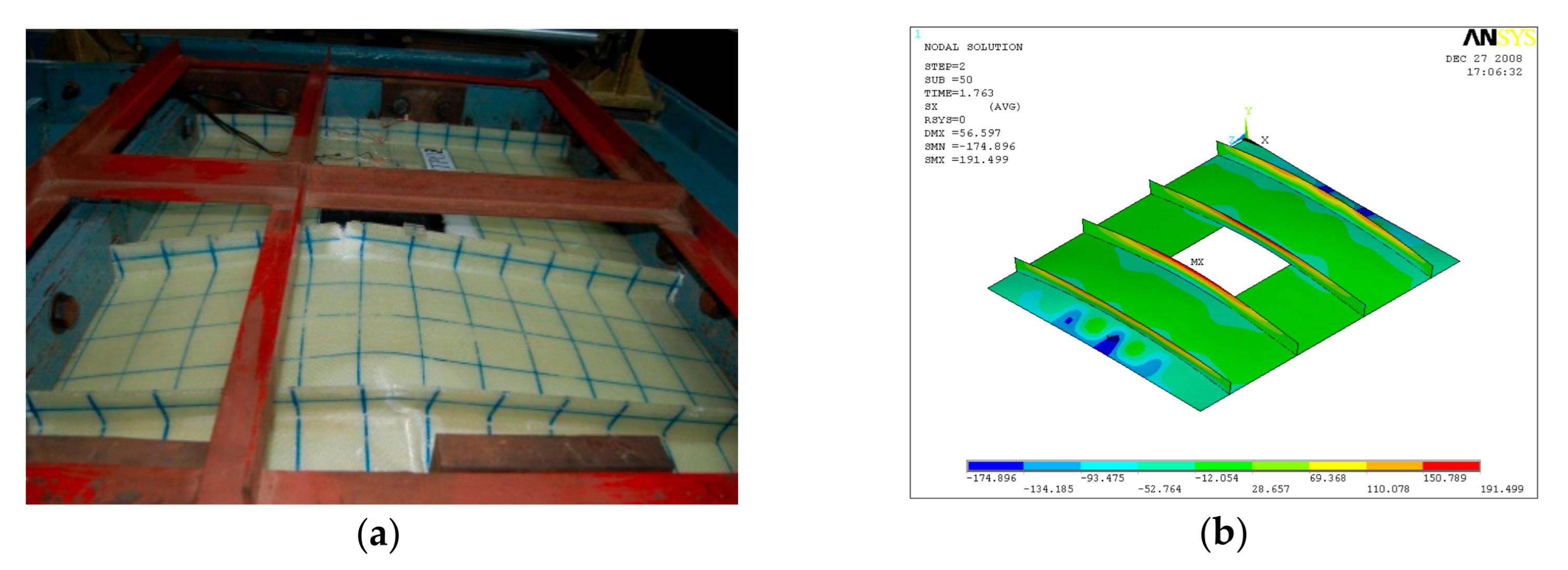Click the test panel photograph

click(x=382, y=266)
